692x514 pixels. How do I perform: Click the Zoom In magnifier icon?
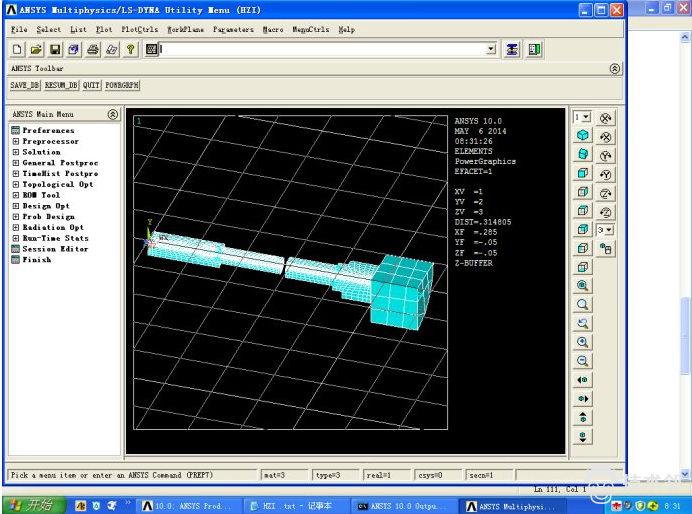tap(582, 342)
